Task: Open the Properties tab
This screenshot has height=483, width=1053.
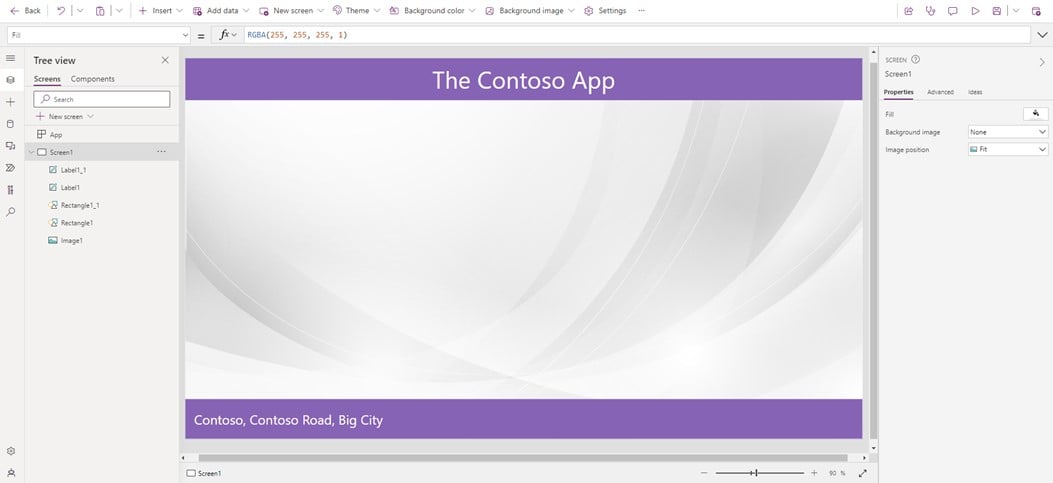Action: [898, 92]
